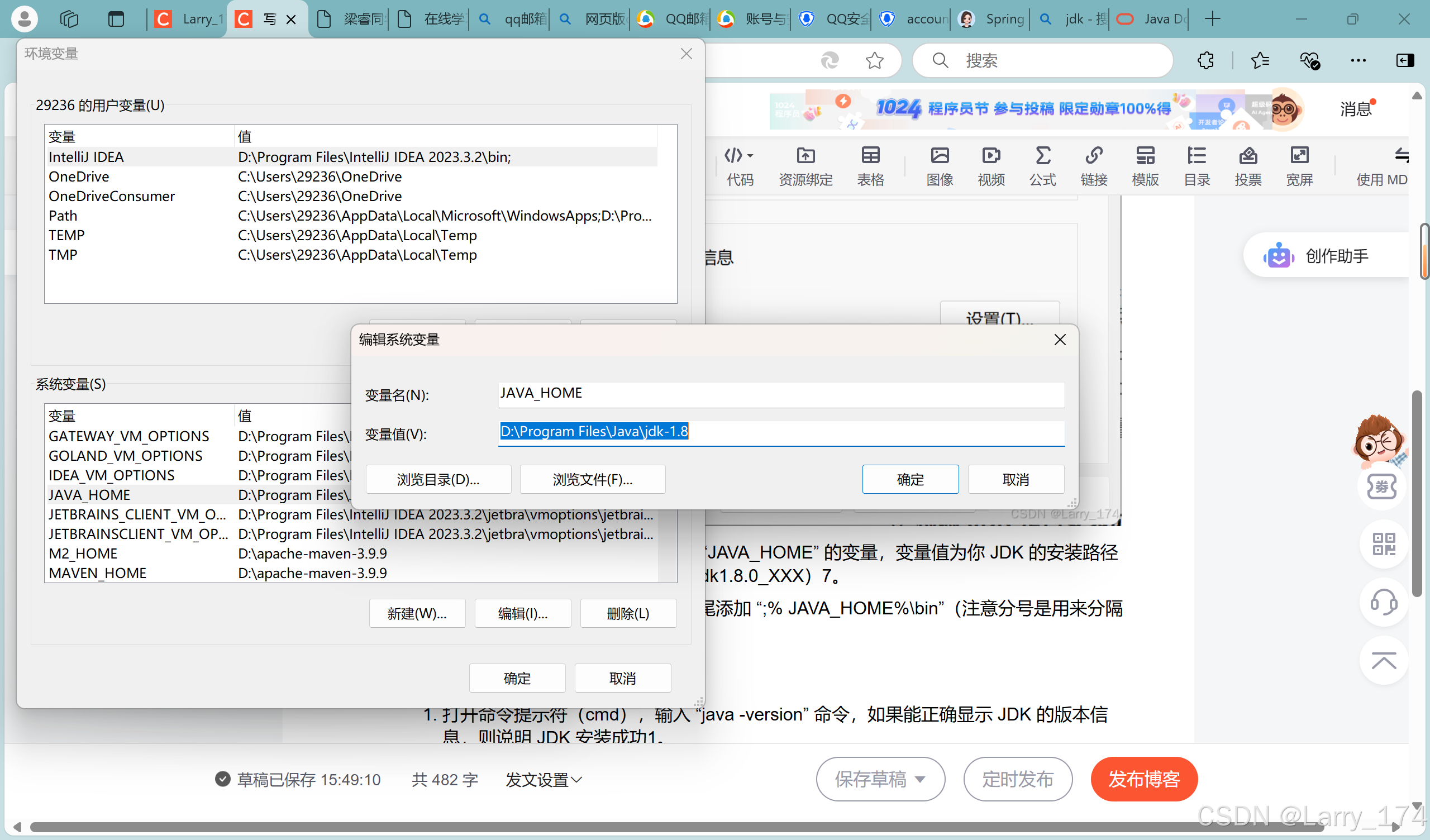Click the JAVA_HOME variable value field
The width and height of the screenshot is (1430, 840).
coord(781,432)
